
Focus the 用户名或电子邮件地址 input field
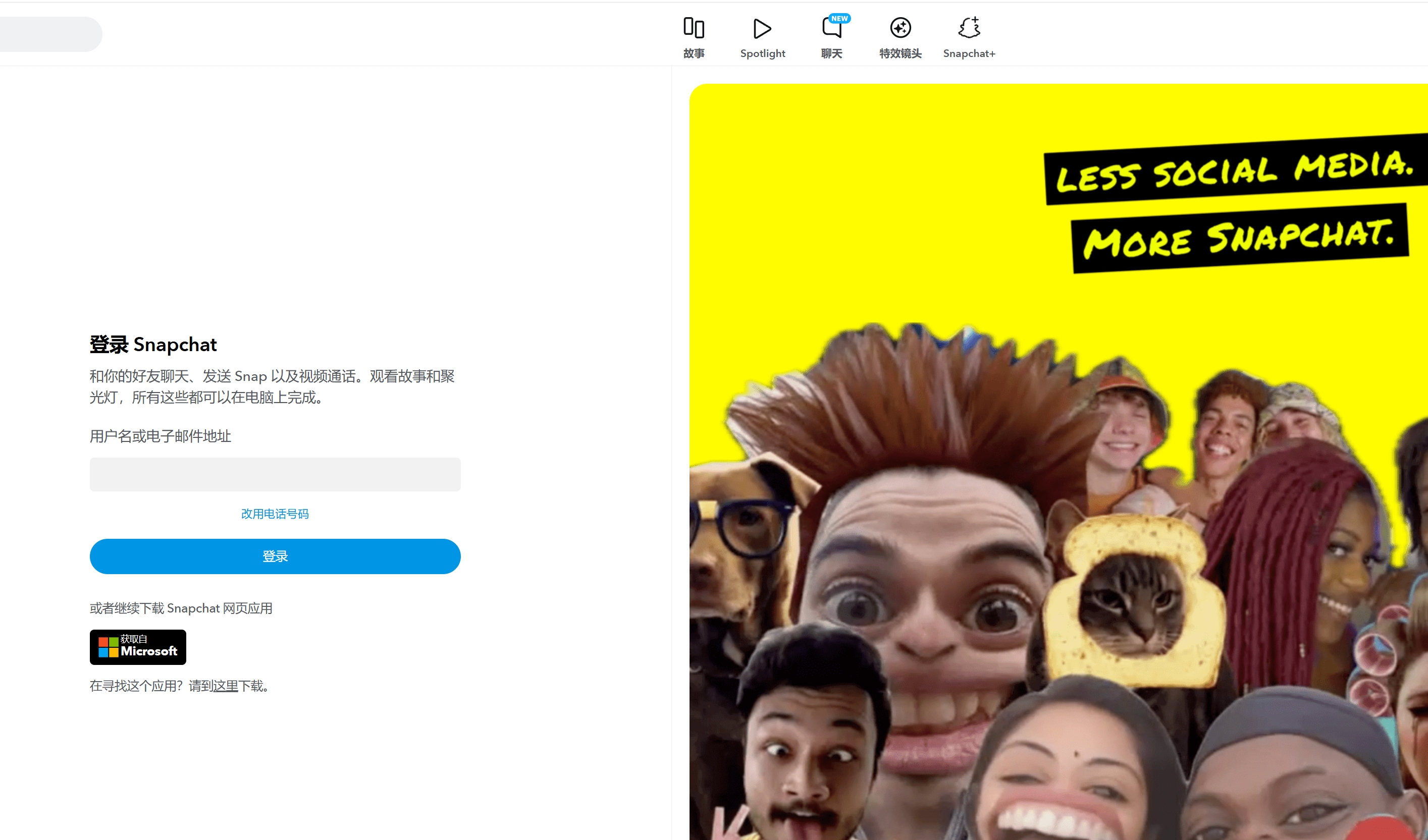(275, 474)
